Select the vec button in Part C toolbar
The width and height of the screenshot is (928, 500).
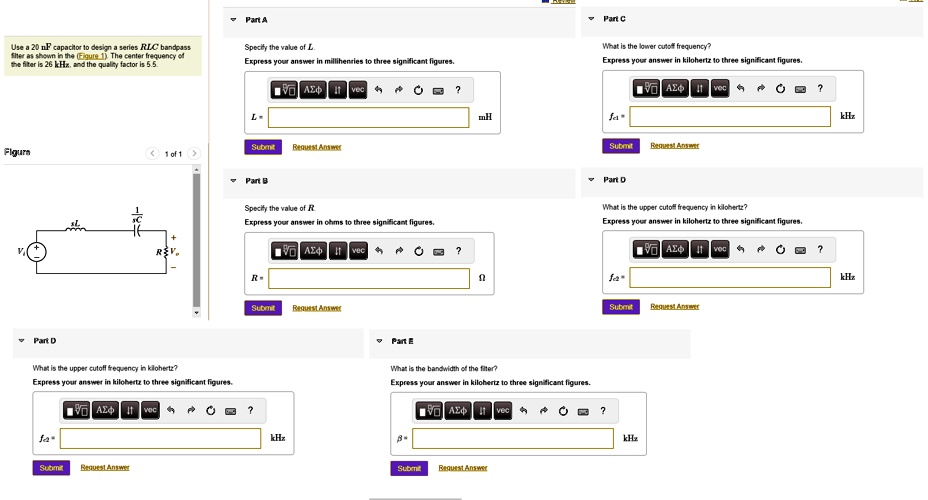click(720, 88)
